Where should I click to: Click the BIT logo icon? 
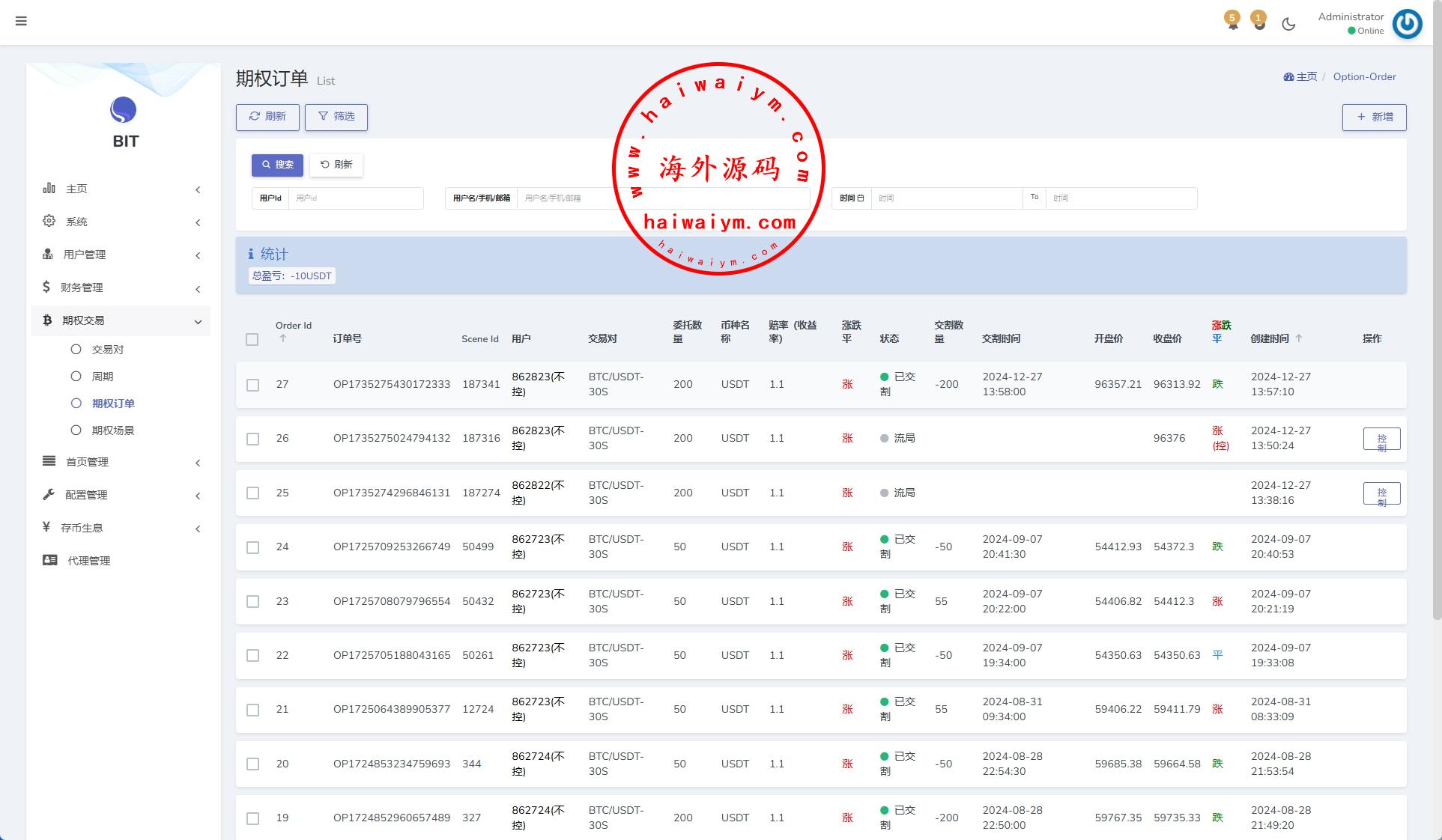(x=124, y=111)
